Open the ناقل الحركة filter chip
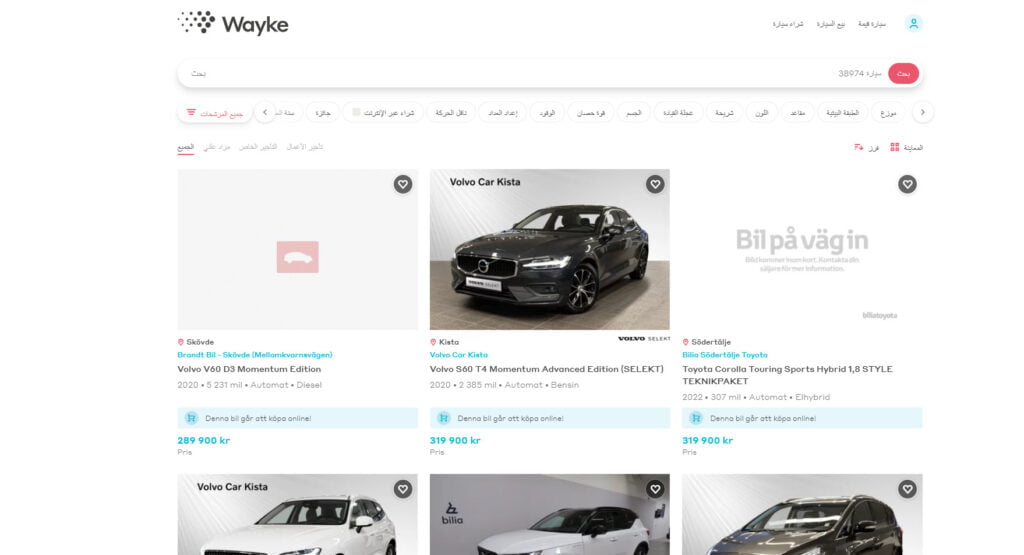The image size is (1024, 555). [451, 112]
